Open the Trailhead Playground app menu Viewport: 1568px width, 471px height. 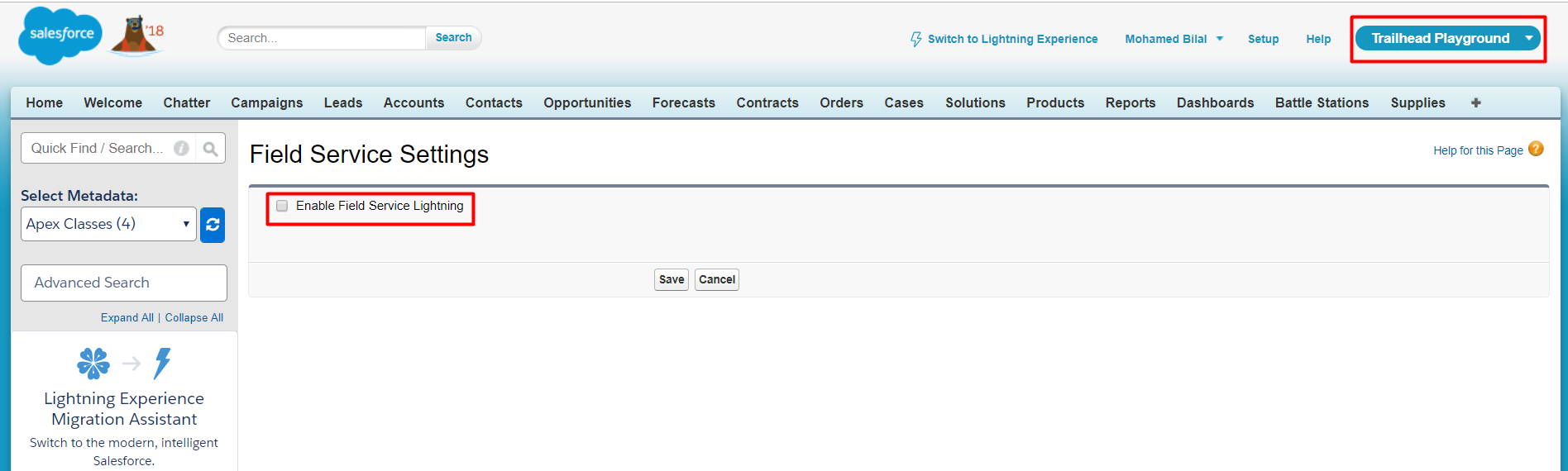pyautogui.click(x=1448, y=38)
